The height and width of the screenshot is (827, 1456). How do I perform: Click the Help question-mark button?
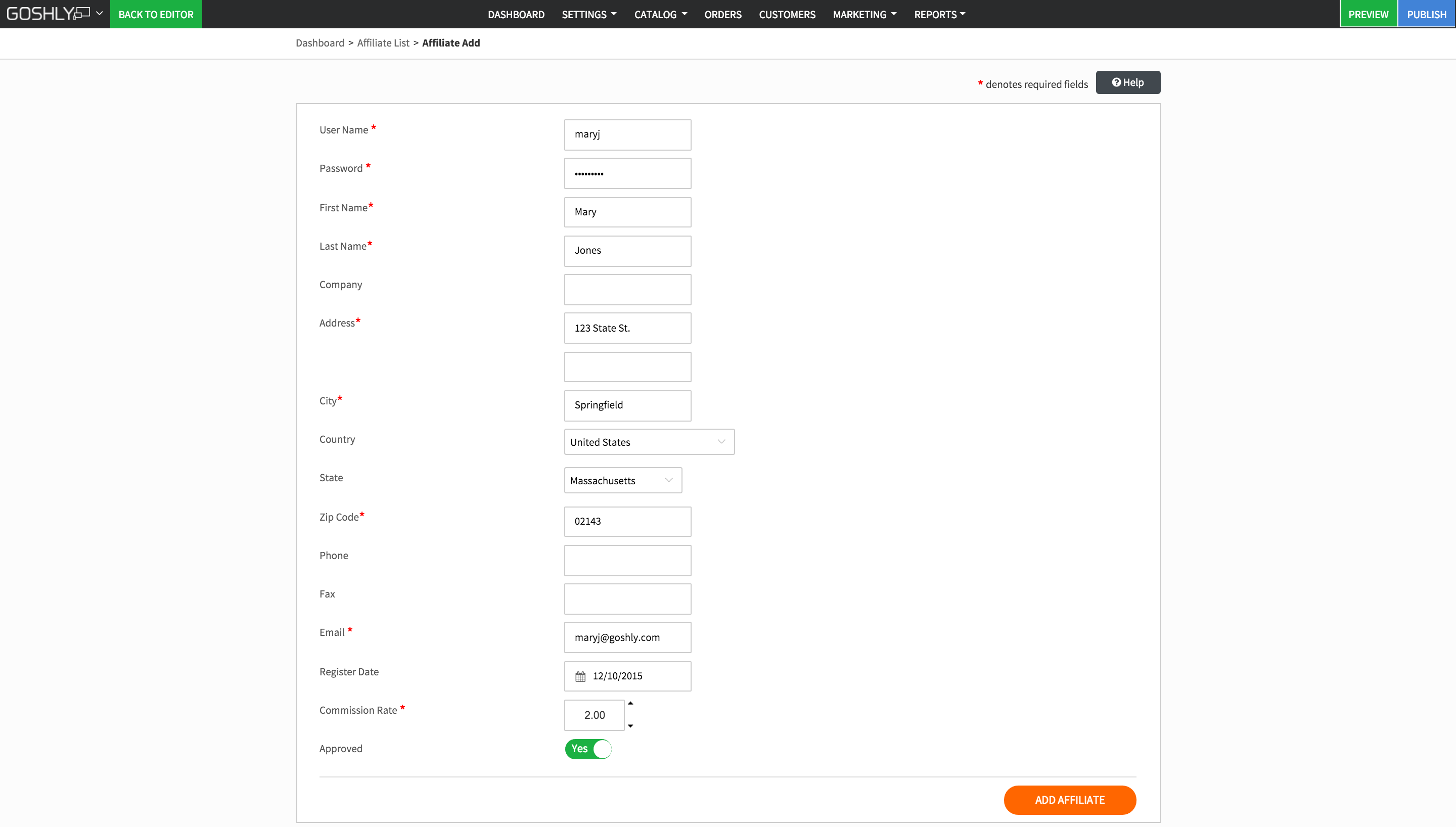1127,83
